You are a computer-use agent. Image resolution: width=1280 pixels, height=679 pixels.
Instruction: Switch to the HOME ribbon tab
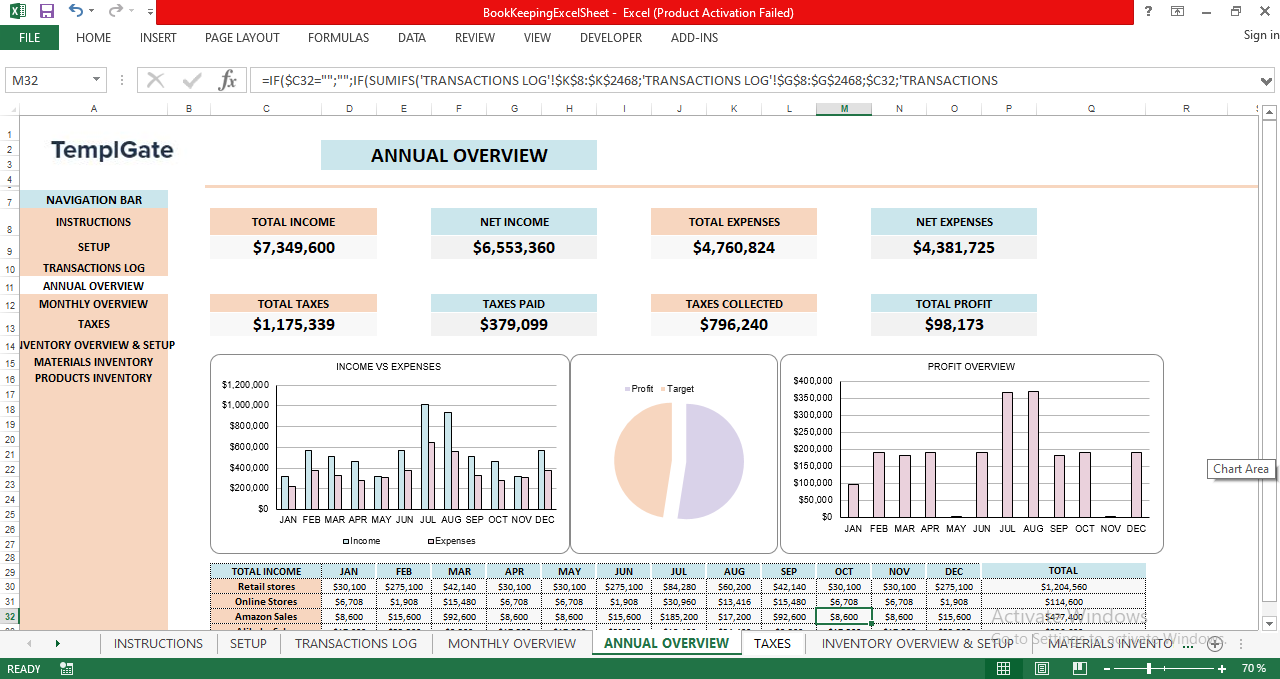94,38
